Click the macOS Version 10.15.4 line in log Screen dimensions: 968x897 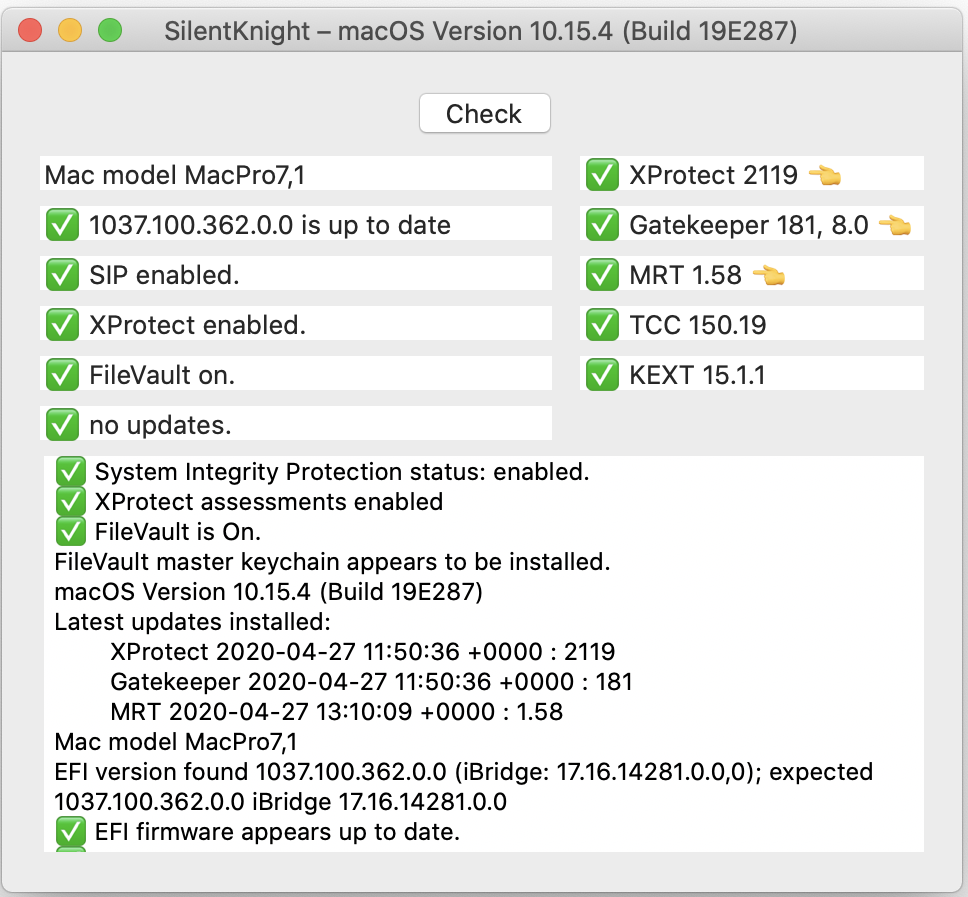pos(269,591)
